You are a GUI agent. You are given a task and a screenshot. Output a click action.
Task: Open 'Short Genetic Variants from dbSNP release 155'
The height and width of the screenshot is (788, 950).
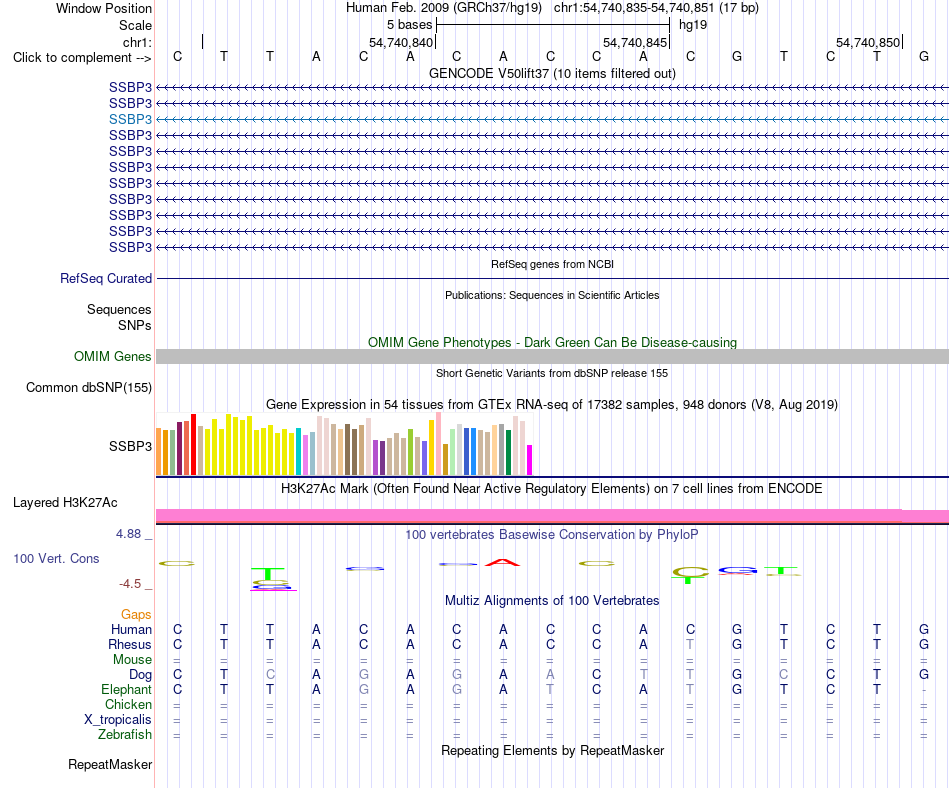pos(552,373)
